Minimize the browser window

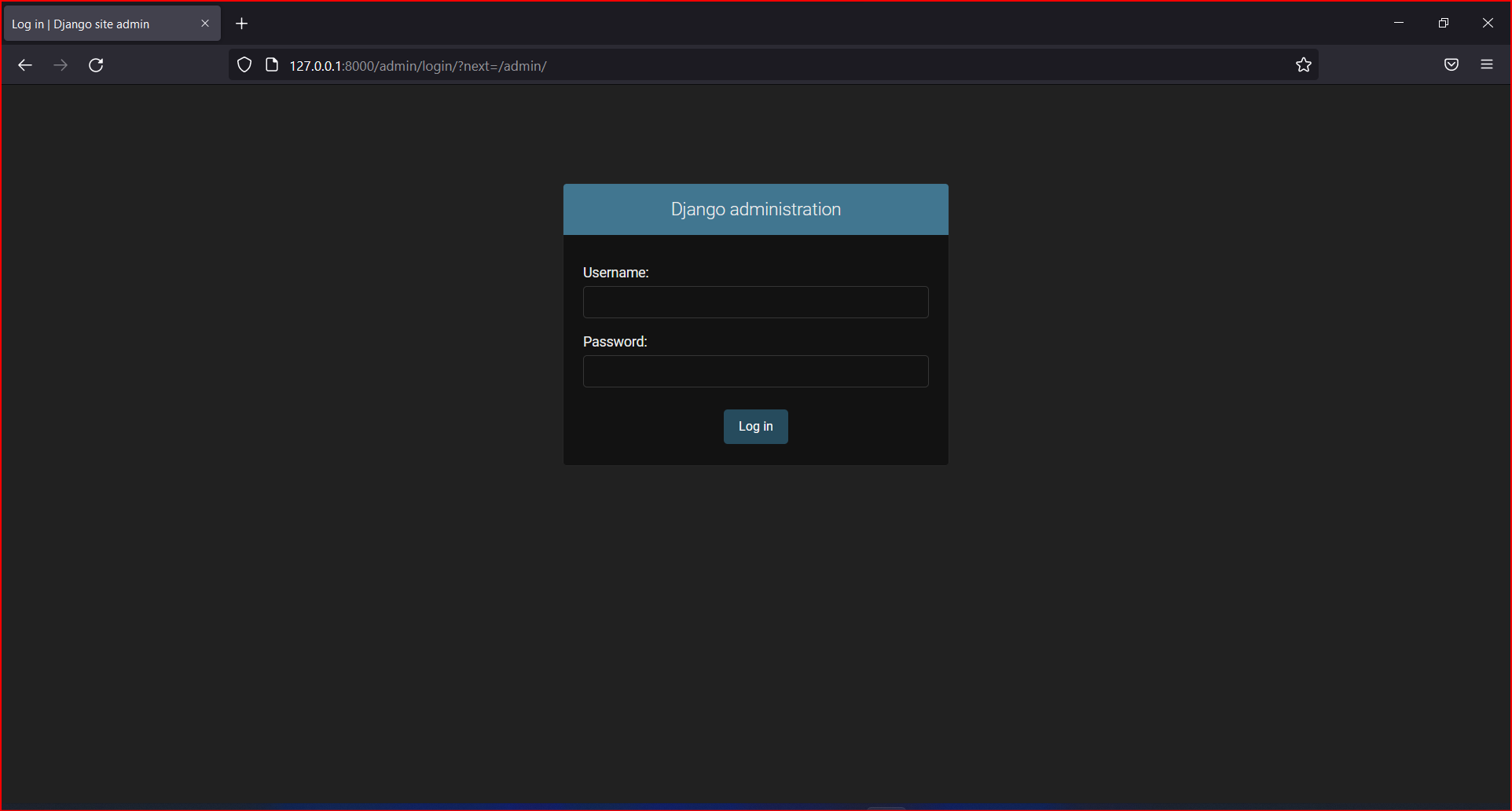tap(1399, 23)
